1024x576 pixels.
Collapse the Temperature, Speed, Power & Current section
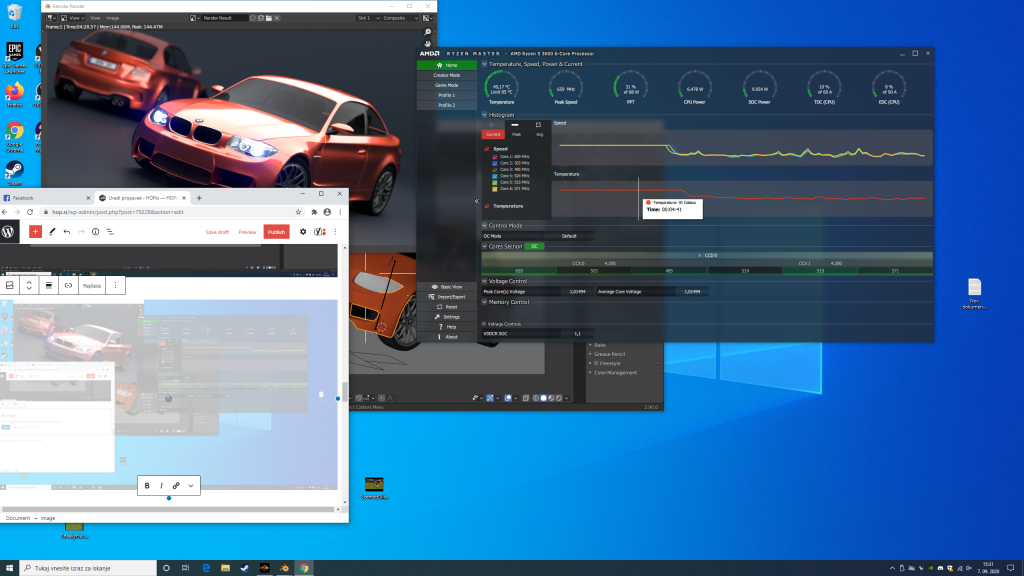tap(485, 64)
